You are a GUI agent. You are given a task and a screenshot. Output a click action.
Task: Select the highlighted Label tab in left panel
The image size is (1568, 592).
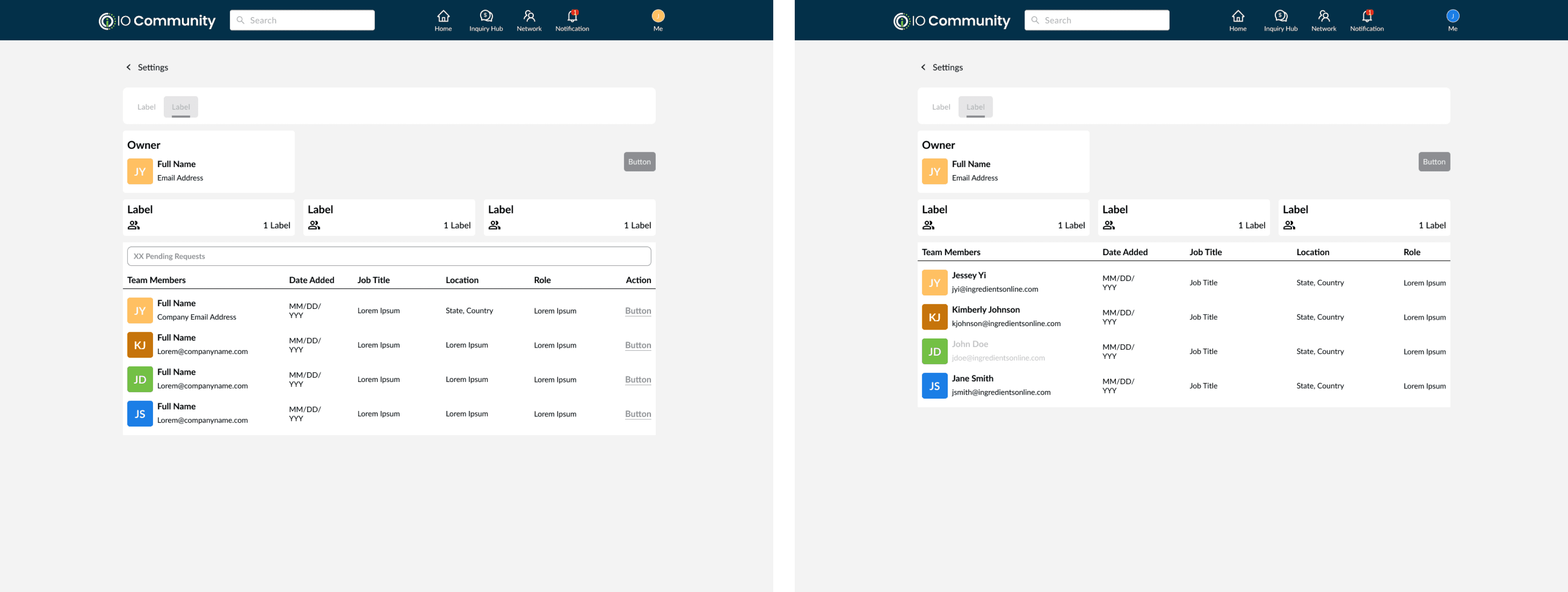tap(181, 107)
